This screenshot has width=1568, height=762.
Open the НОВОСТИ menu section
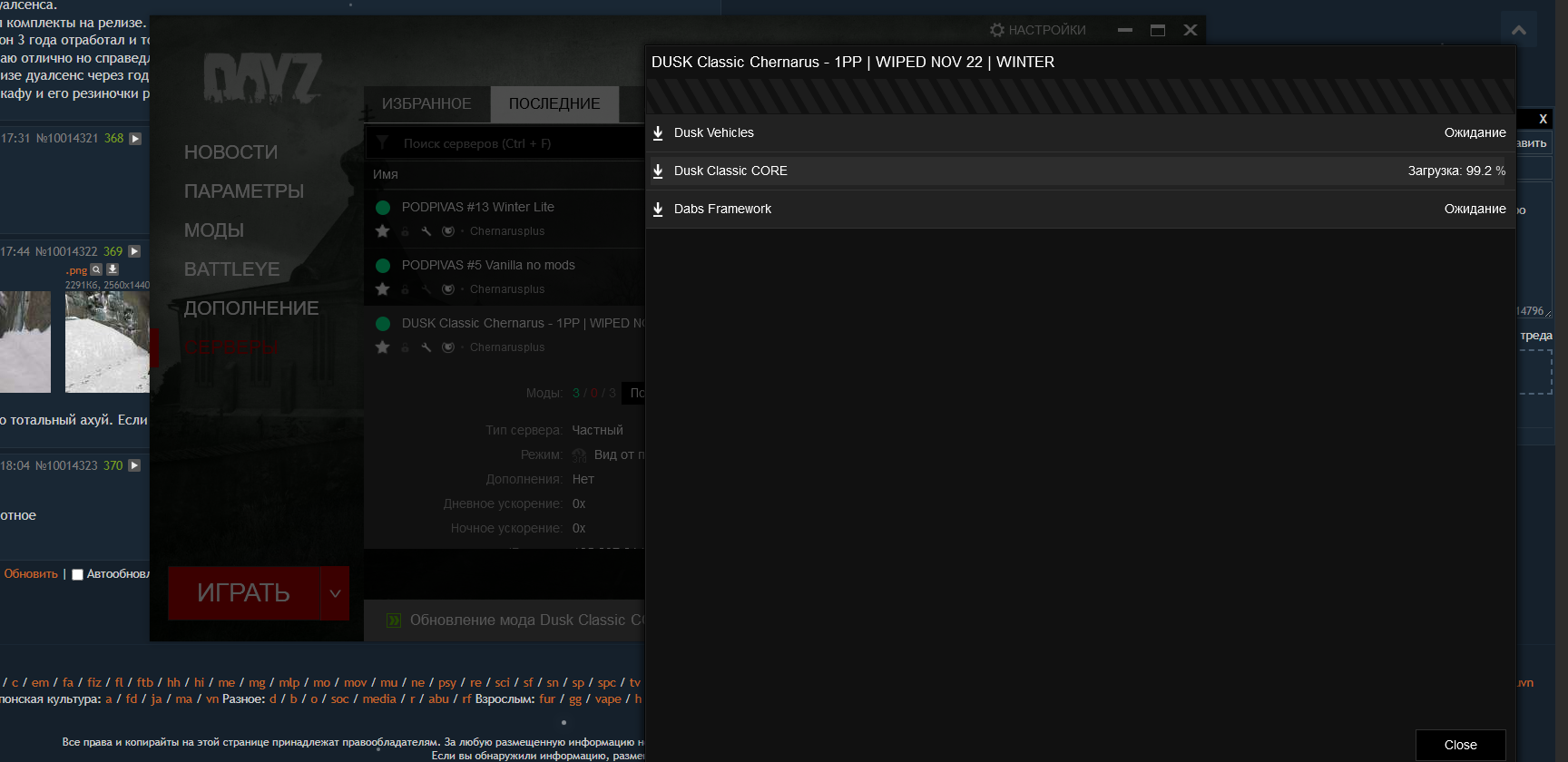click(x=231, y=152)
